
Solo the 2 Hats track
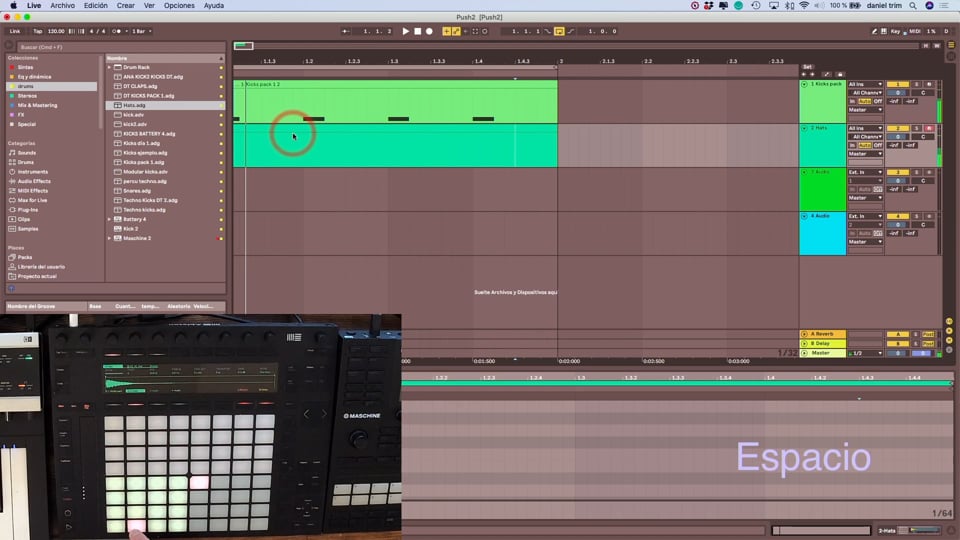[x=917, y=129]
